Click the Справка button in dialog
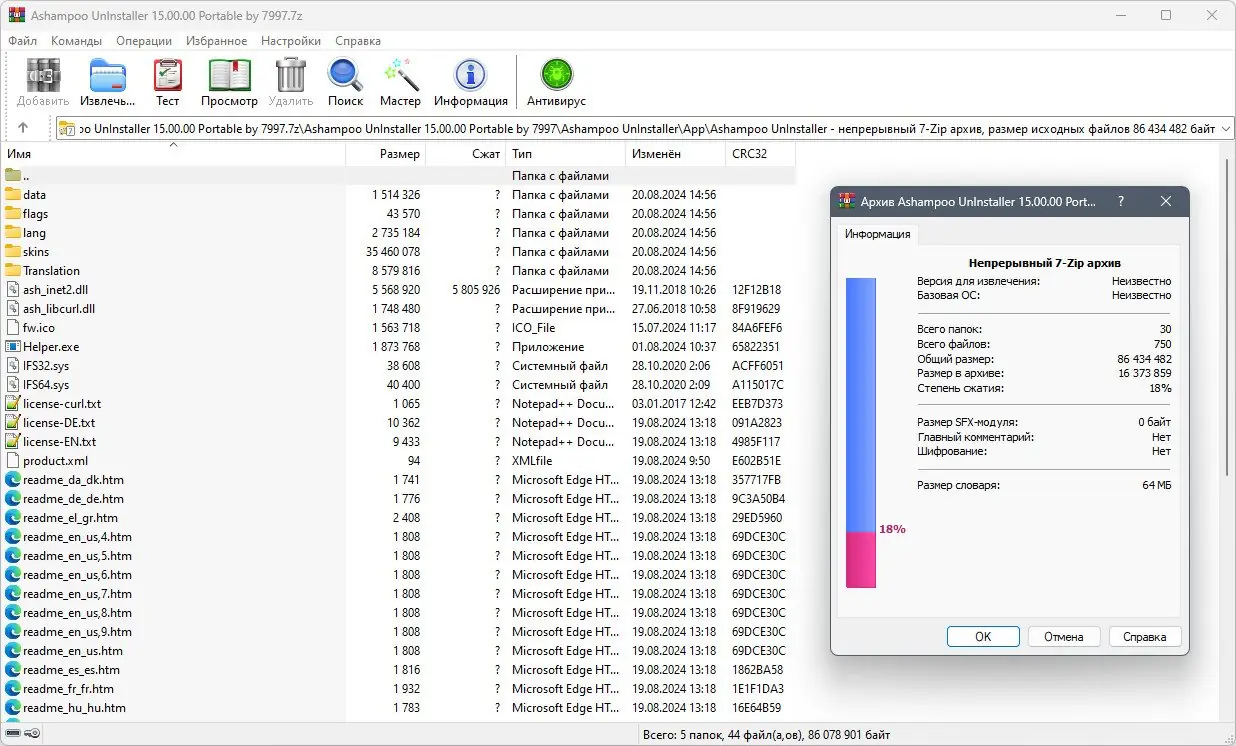The width and height of the screenshot is (1236, 746). pyautogui.click(x=1144, y=636)
